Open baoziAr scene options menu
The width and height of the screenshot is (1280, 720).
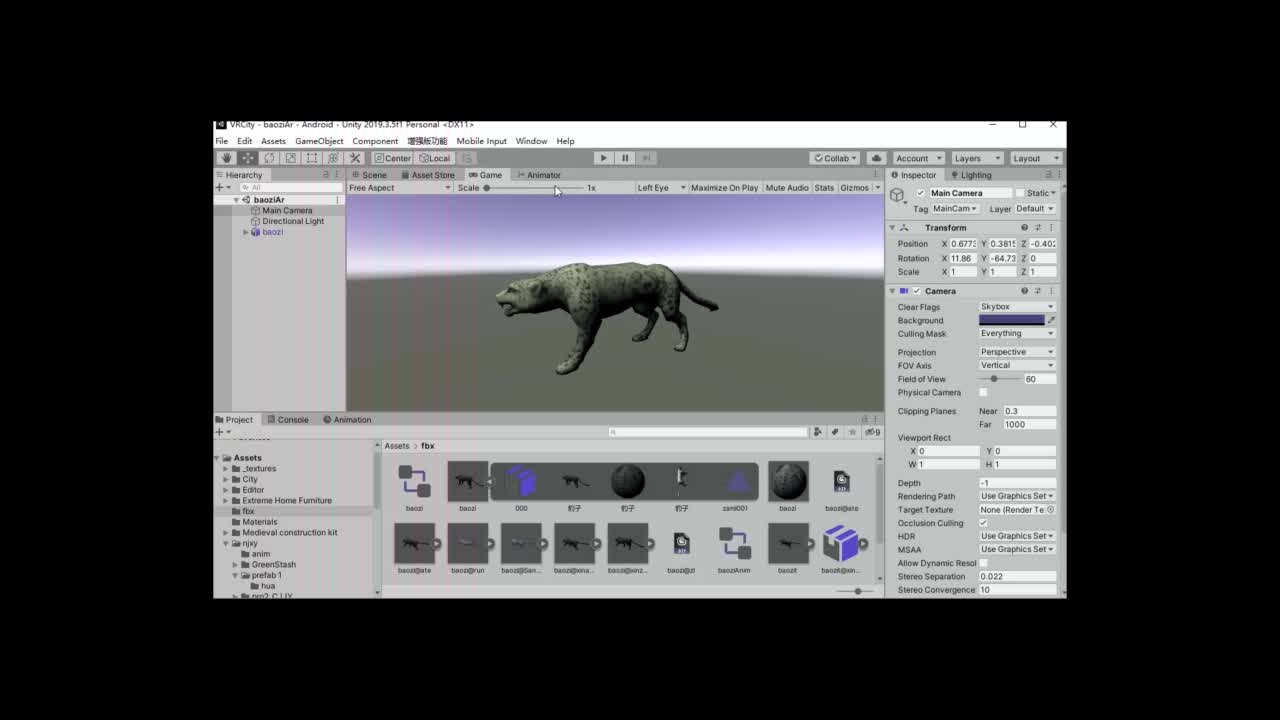coord(337,200)
